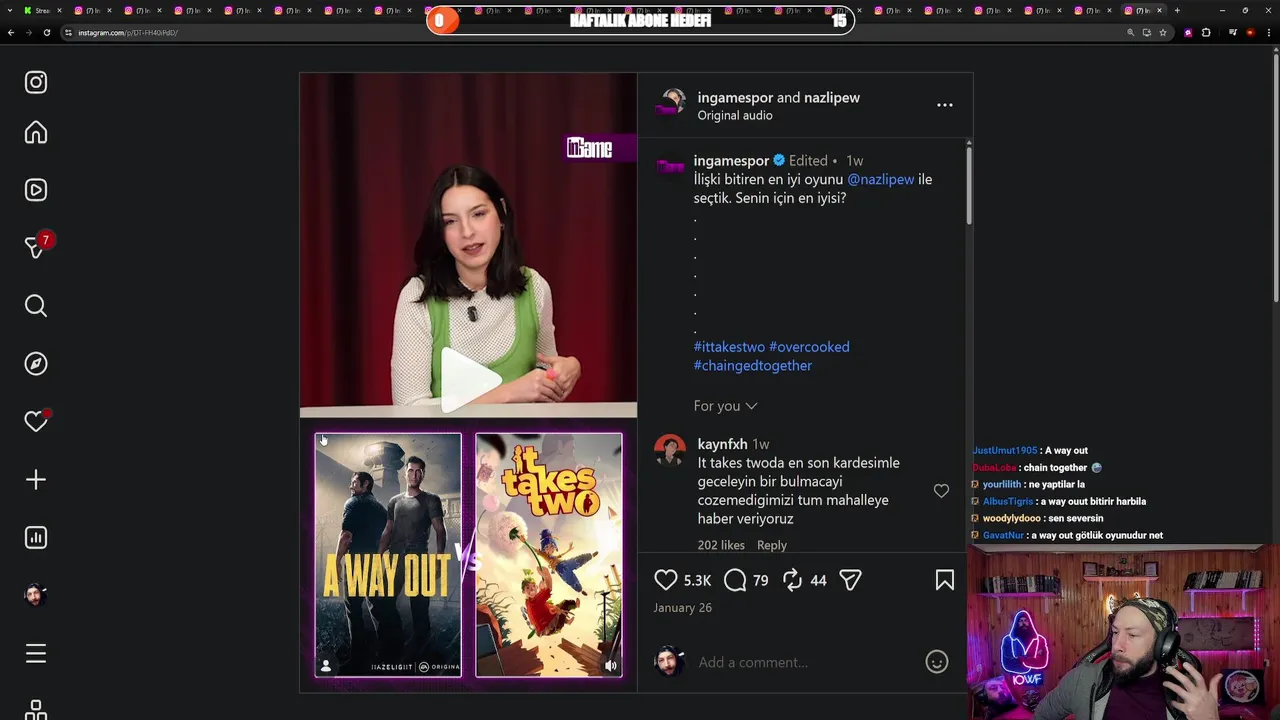
Task: Open the Chrome three-dot menu
Action: pos(1268,33)
